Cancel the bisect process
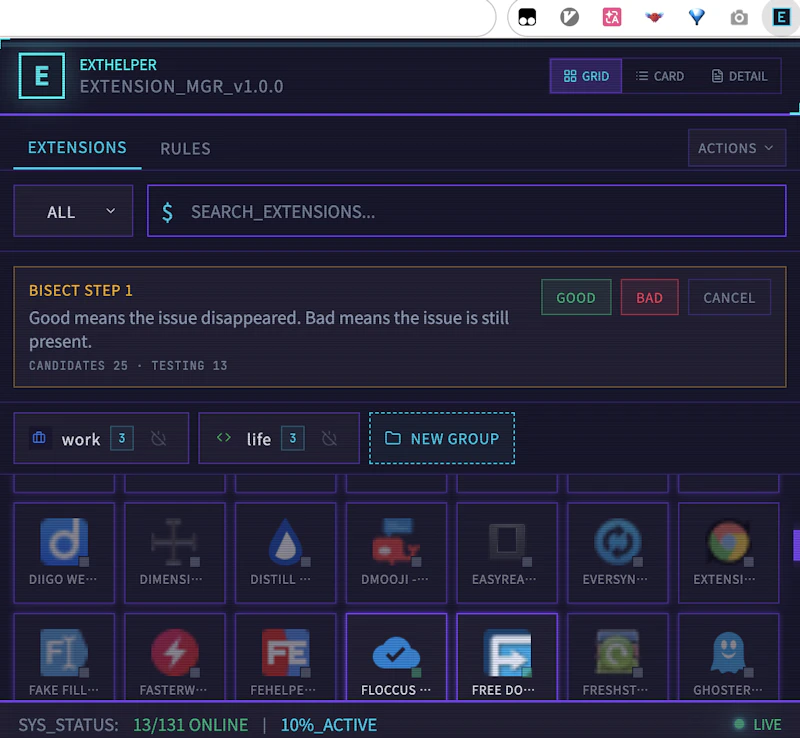Screen dimensions: 800x738 point(729,298)
